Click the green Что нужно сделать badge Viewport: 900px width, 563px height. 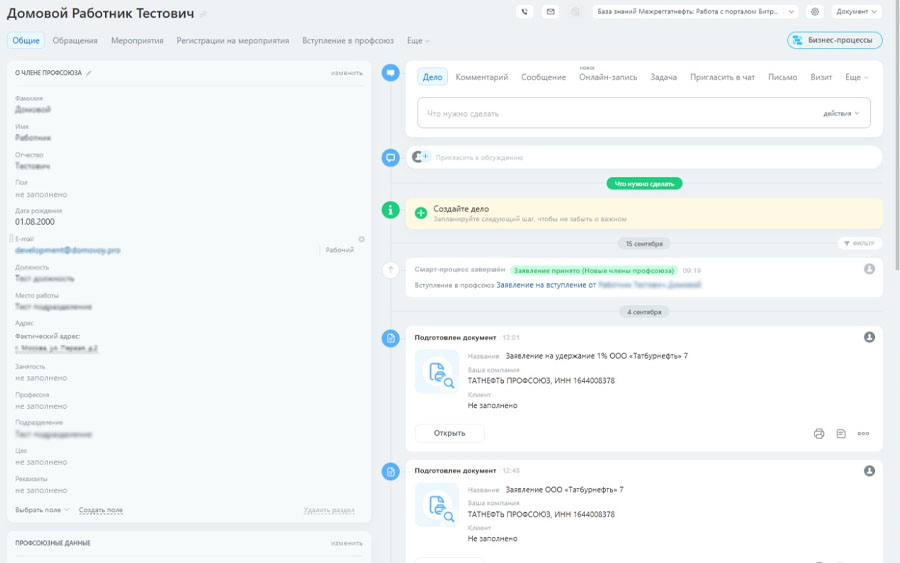[x=644, y=184]
